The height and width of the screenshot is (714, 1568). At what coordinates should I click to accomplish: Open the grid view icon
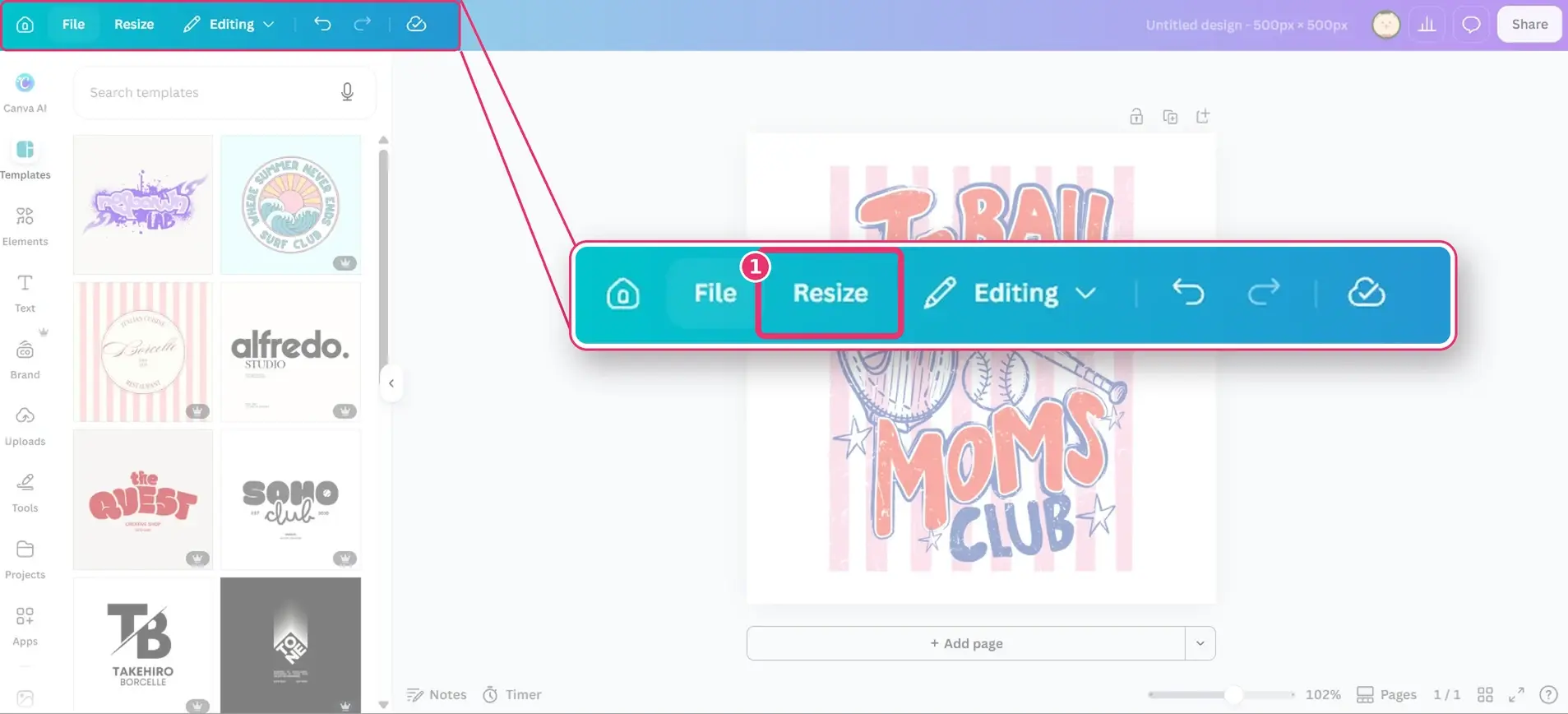pos(1485,695)
